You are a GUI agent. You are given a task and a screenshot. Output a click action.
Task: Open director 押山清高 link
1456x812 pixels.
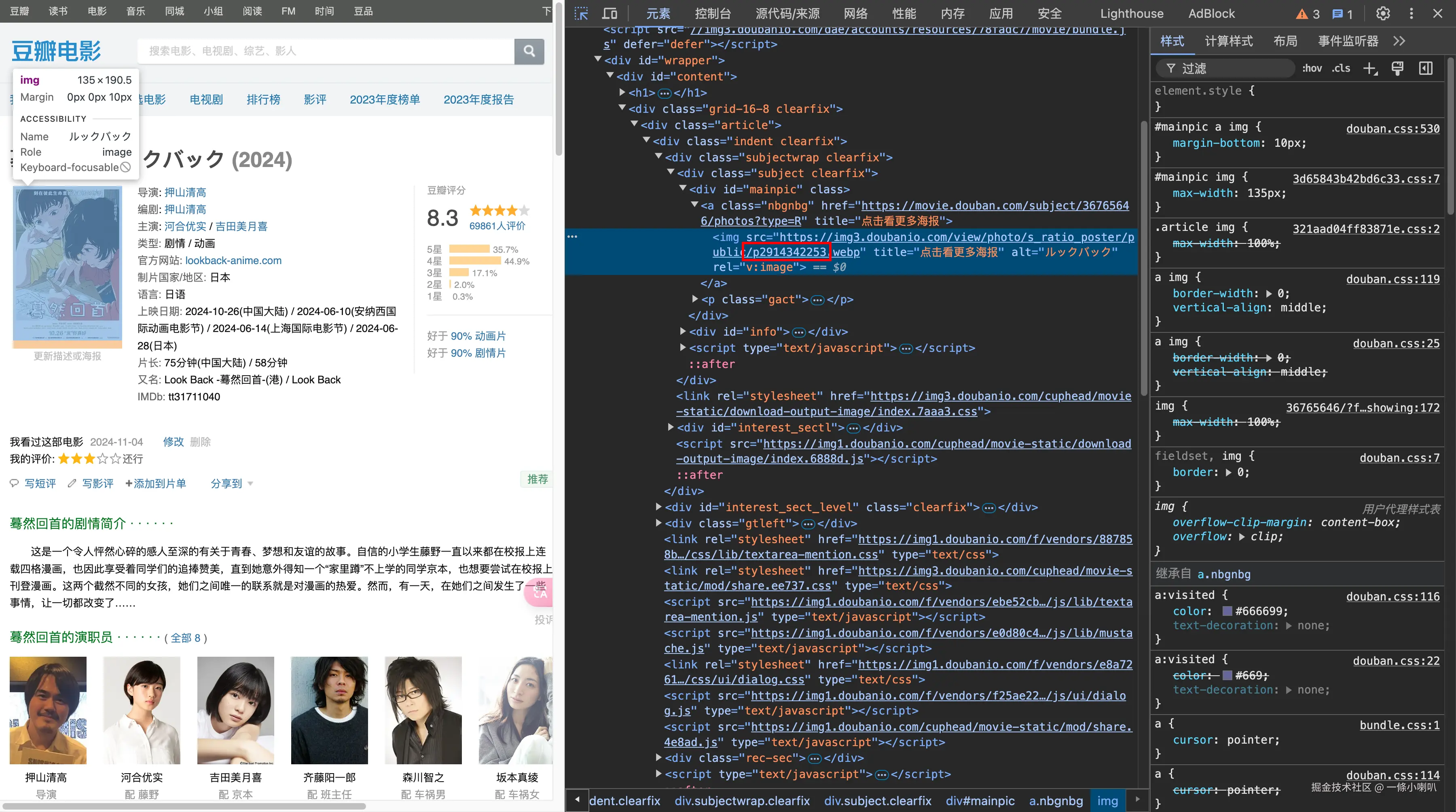185,192
